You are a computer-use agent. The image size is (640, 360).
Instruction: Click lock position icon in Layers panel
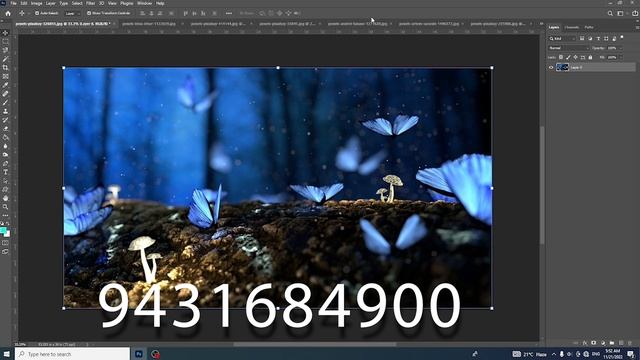[576, 58]
